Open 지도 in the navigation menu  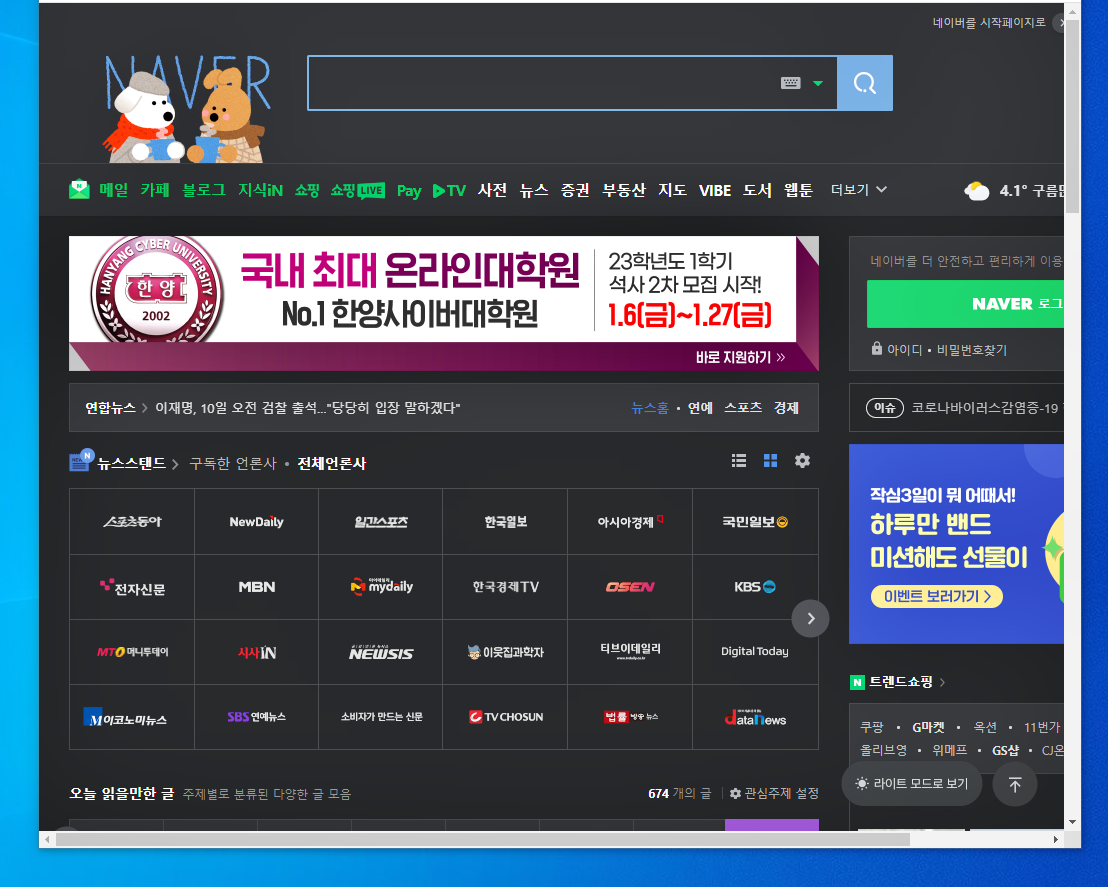pos(672,190)
